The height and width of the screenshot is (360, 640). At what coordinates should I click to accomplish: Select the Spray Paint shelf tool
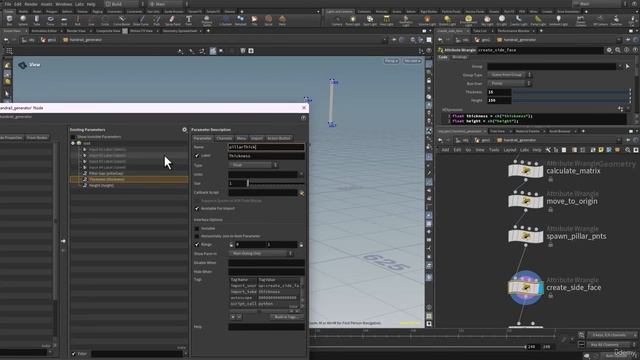[172, 20]
